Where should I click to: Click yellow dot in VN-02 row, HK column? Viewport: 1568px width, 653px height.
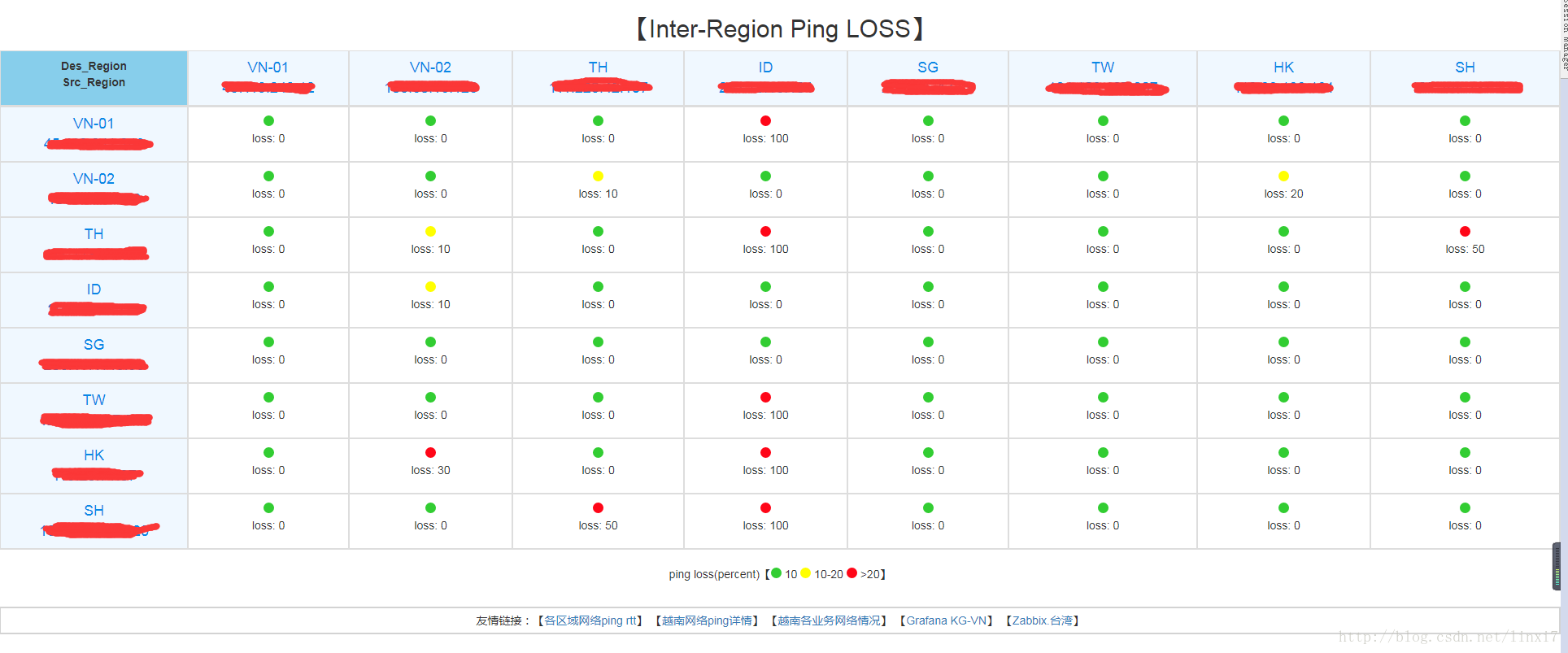pos(1283,176)
